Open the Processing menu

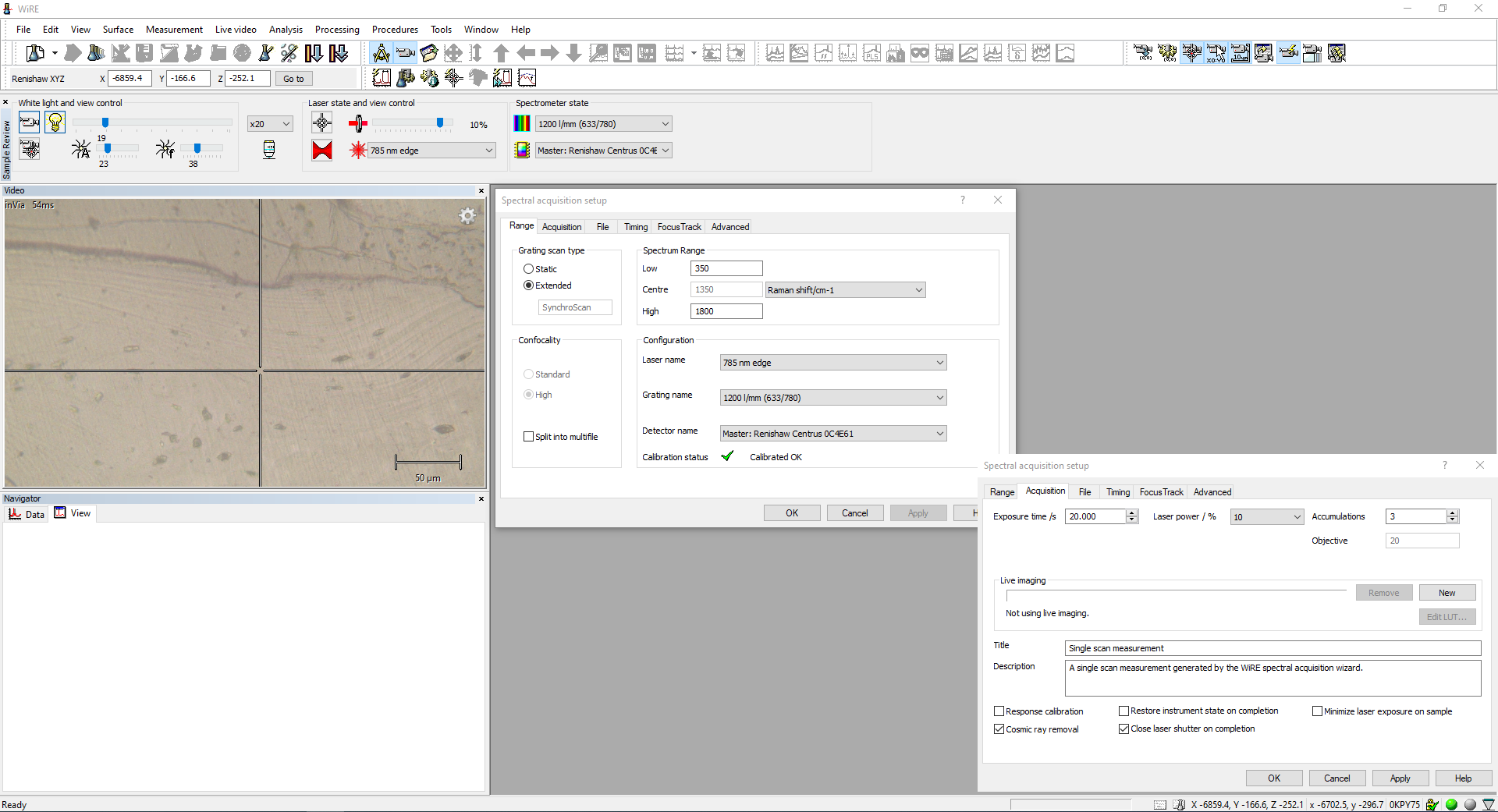(337, 30)
